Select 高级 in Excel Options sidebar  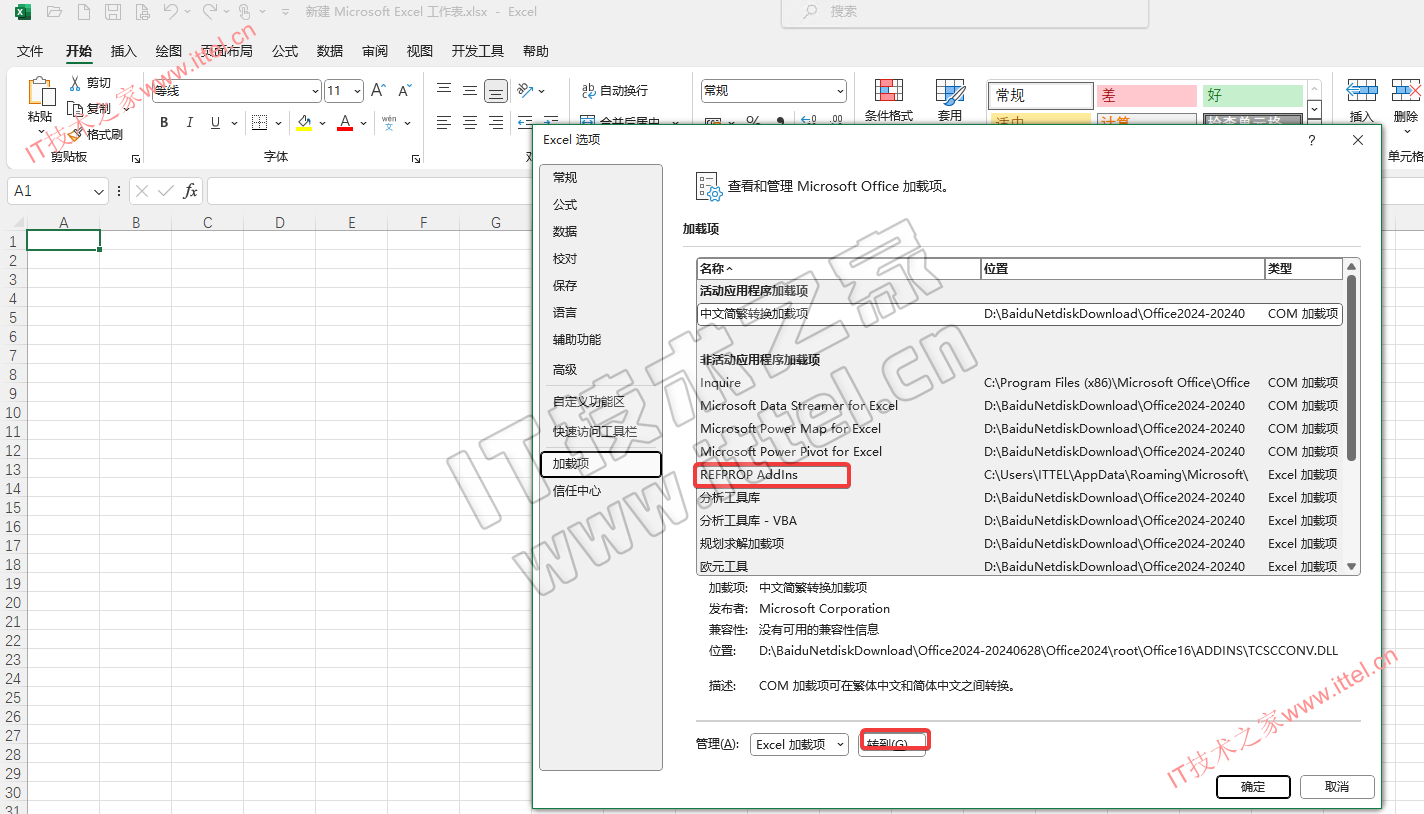tap(601, 369)
